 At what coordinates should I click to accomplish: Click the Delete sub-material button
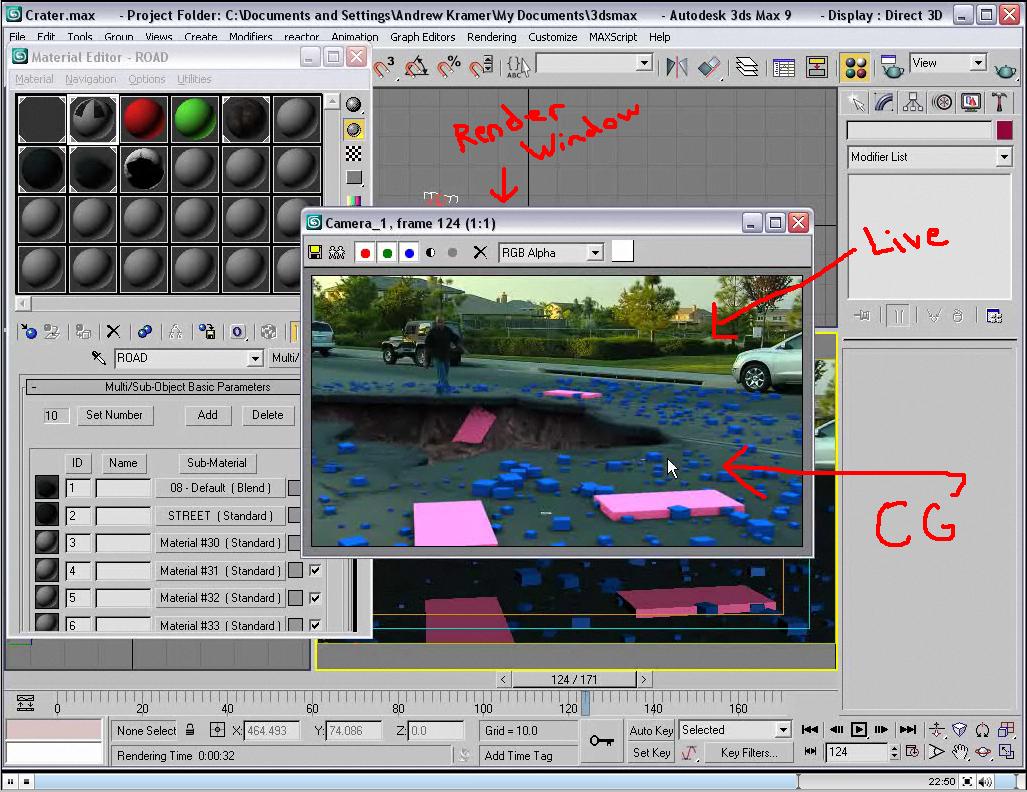click(268, 415)
